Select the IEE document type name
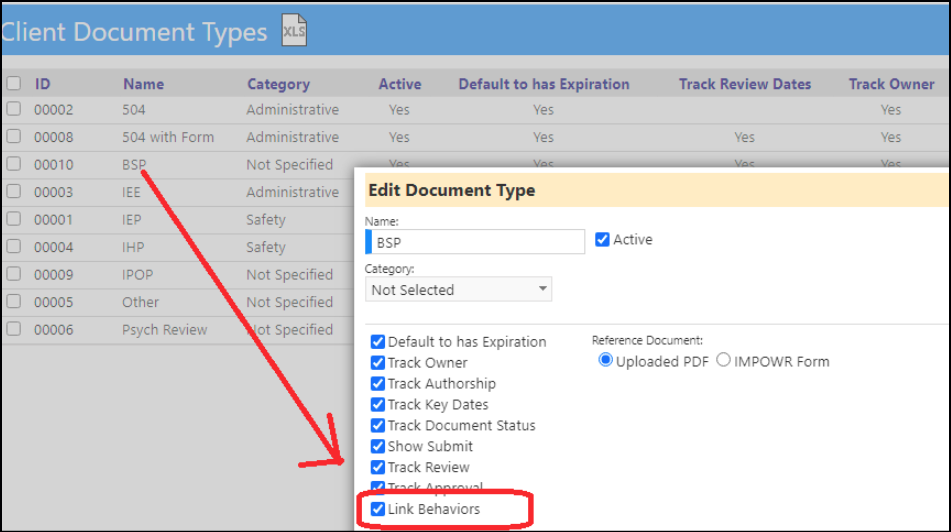951x532 pixels. (x=131, y=192)
